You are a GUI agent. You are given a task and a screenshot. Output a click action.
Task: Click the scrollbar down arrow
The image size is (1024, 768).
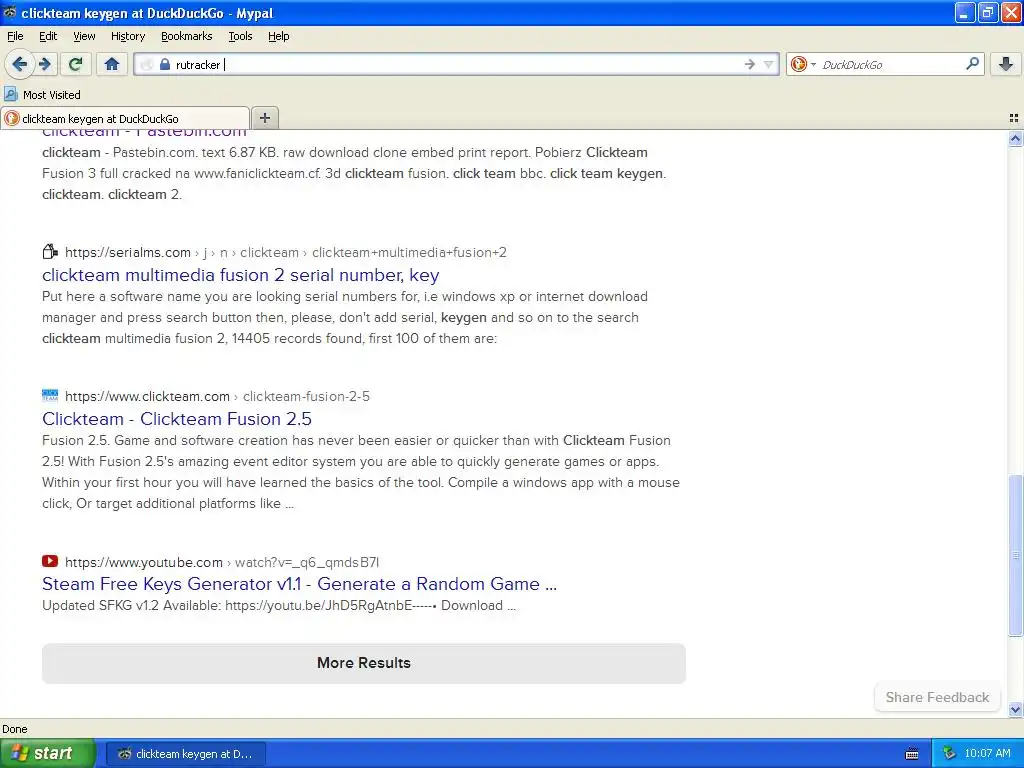pyautogui.click(x=1015, y=709)
